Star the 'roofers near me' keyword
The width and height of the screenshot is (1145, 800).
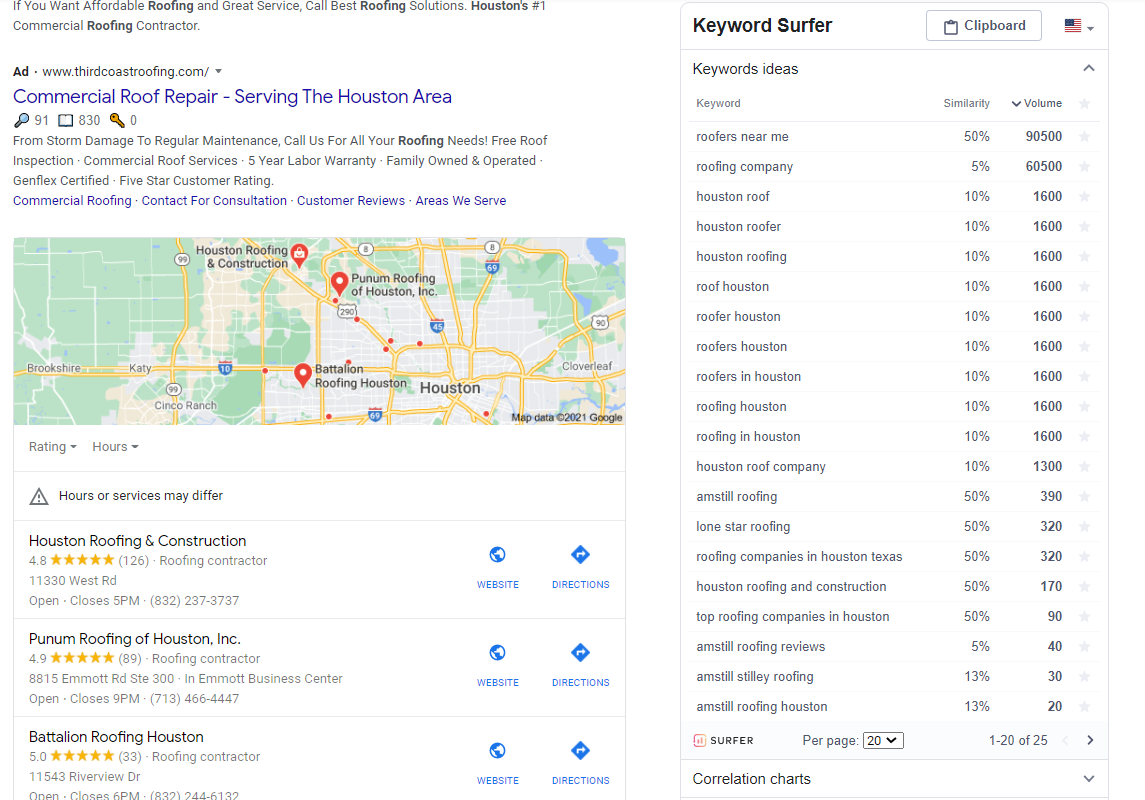coord(1084,136)
